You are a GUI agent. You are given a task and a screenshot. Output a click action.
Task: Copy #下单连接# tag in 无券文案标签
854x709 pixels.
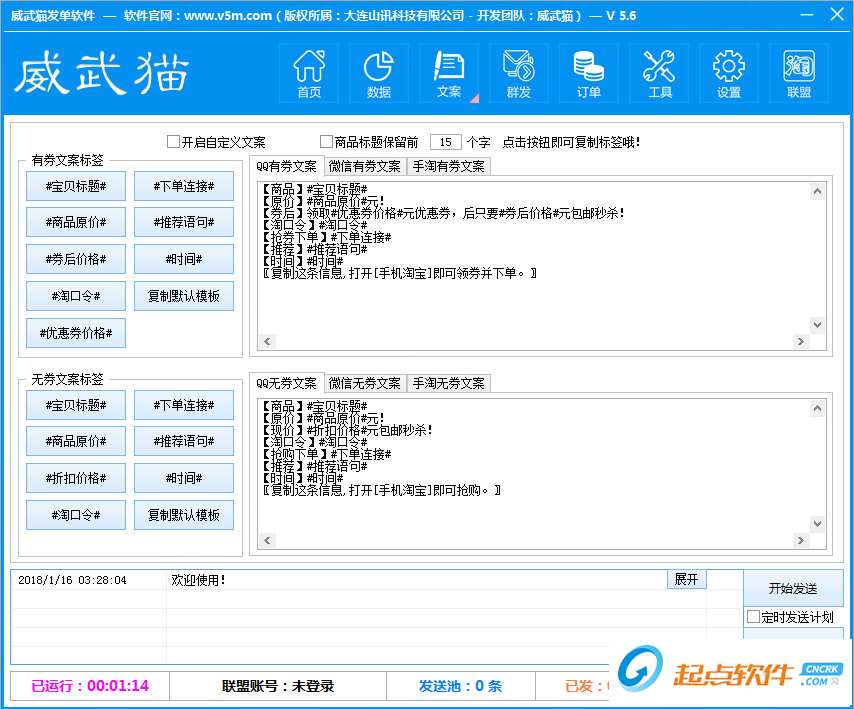184,405
